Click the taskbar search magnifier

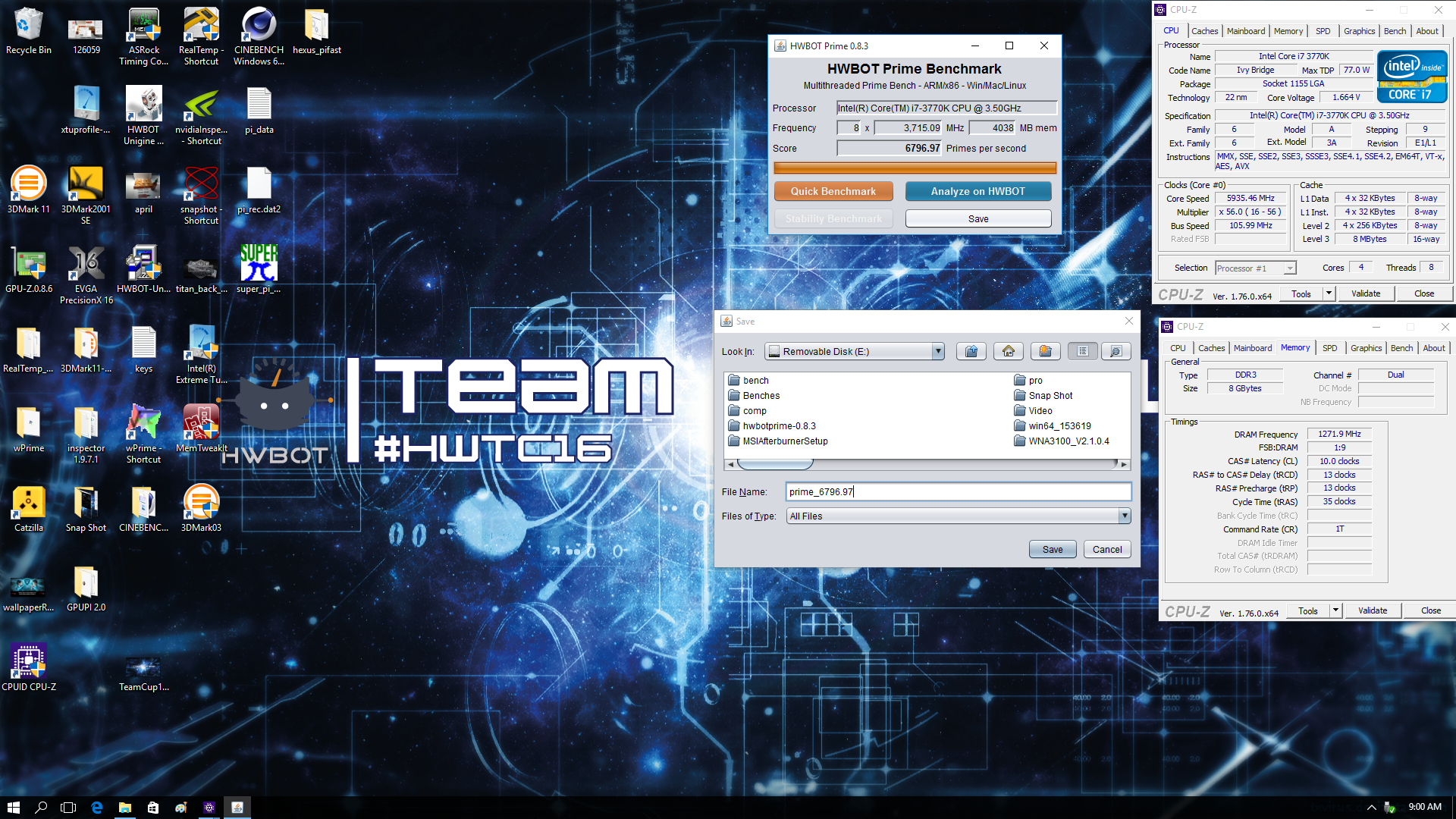[41, 808]
